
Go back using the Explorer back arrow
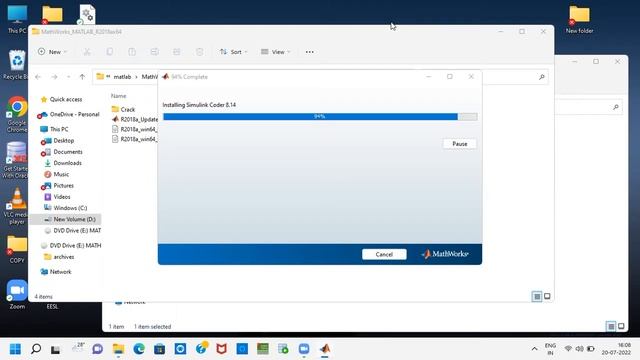click(38, 77)
